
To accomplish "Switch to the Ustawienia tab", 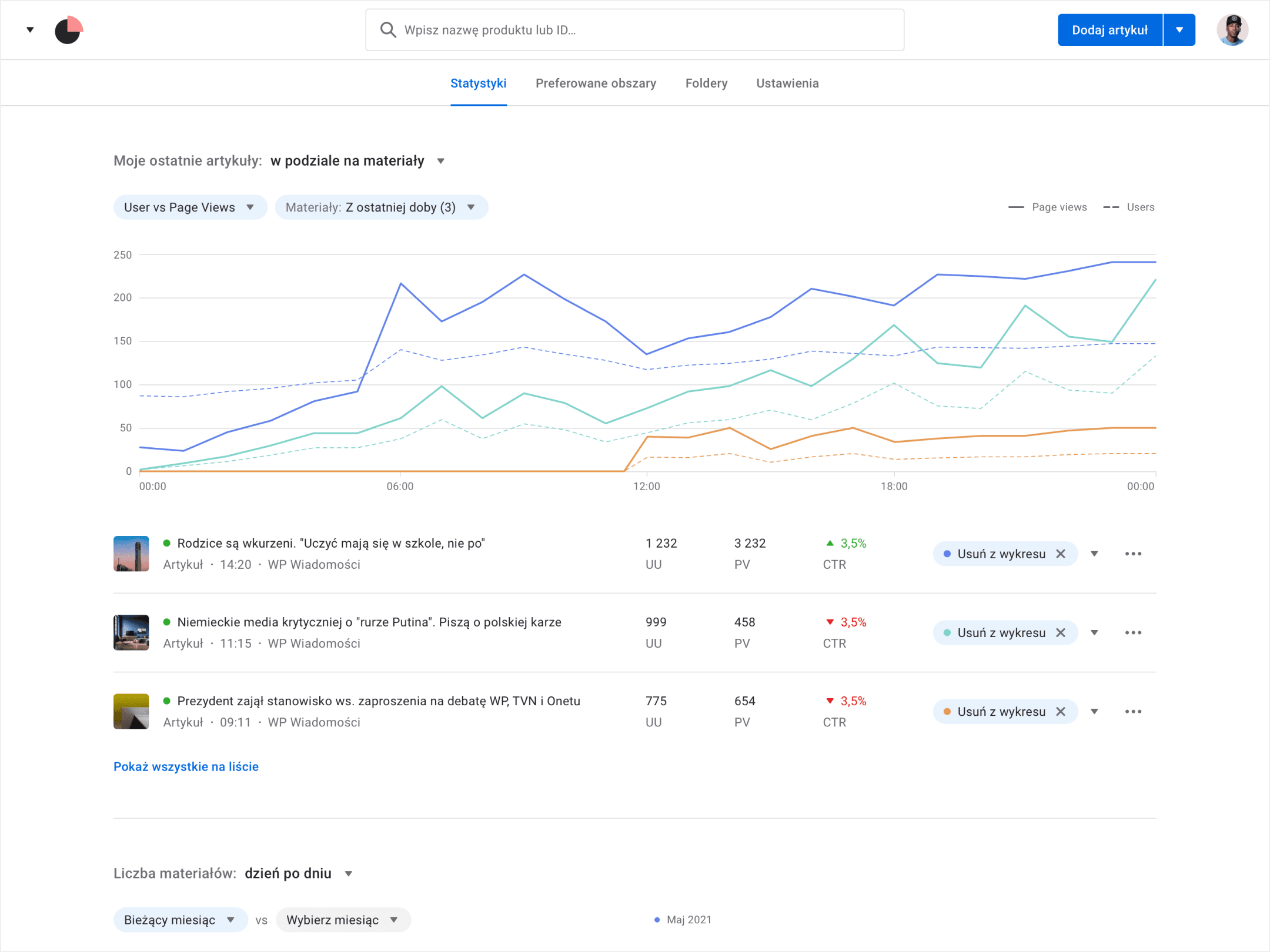I will [787, 83].
